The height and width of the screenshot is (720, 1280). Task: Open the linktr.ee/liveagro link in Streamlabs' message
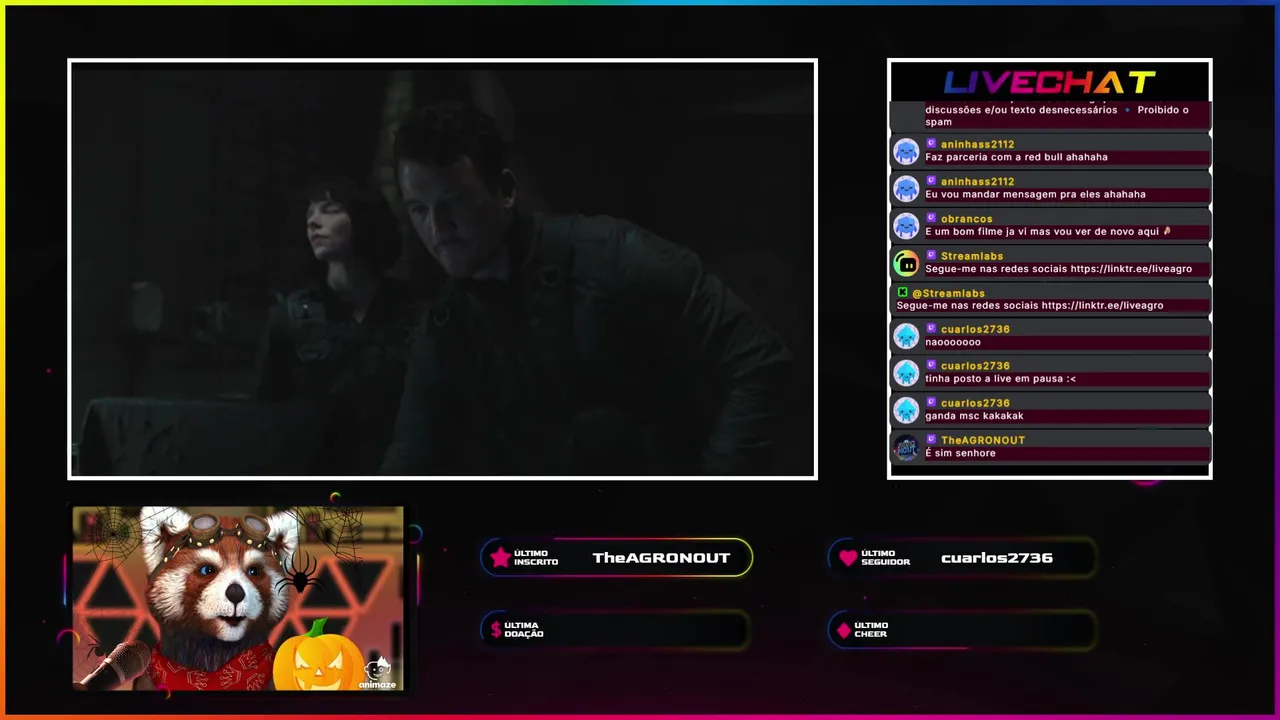tap(1130, 269)
